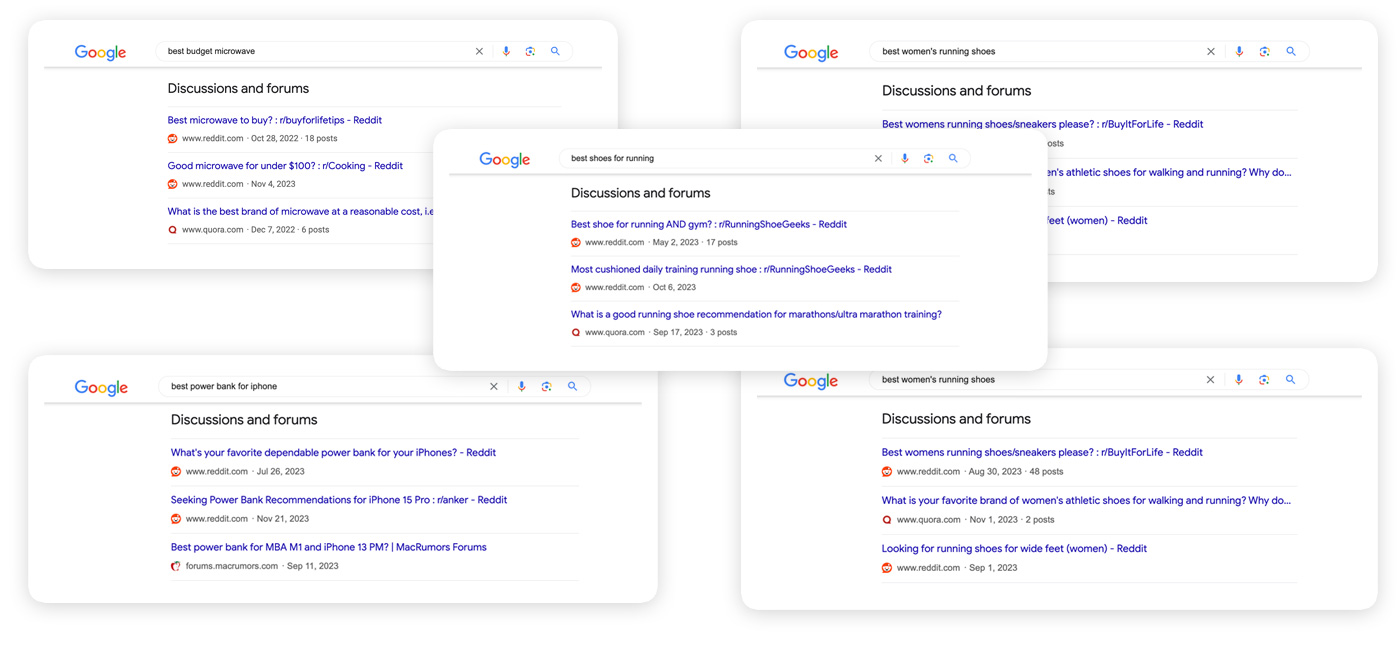This screenshot has height=648, width=1400.
Task: Open Google Lens in the power bank card
Action: click(547, 386)
